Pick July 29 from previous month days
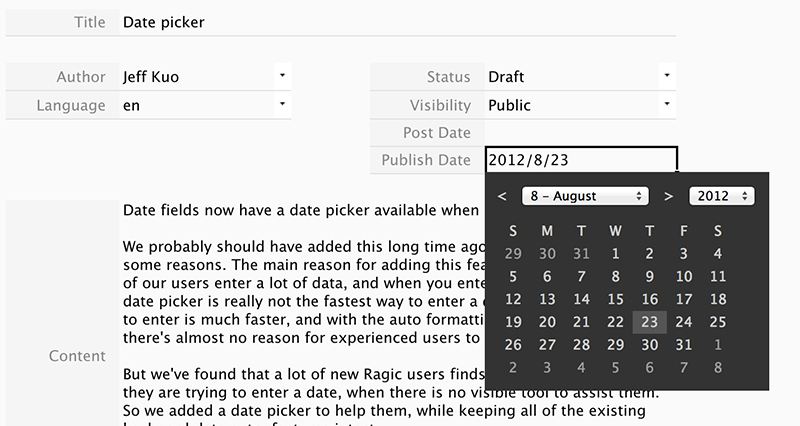The height and width of the screenshot is (426, 800). [513, 254]
